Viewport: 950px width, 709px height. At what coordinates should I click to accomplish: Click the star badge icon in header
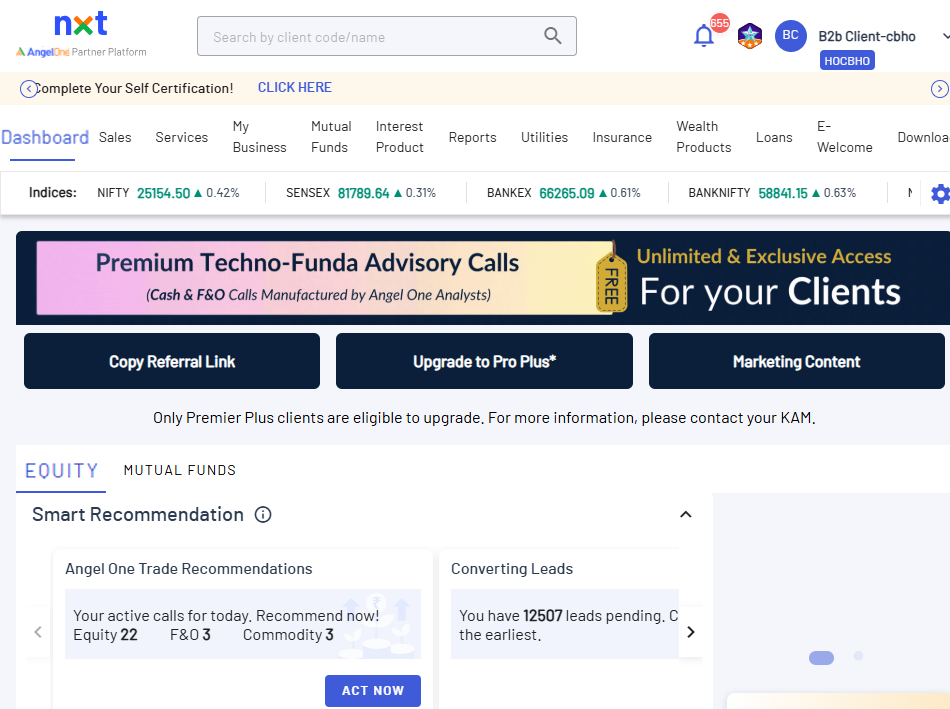[749, 37]
